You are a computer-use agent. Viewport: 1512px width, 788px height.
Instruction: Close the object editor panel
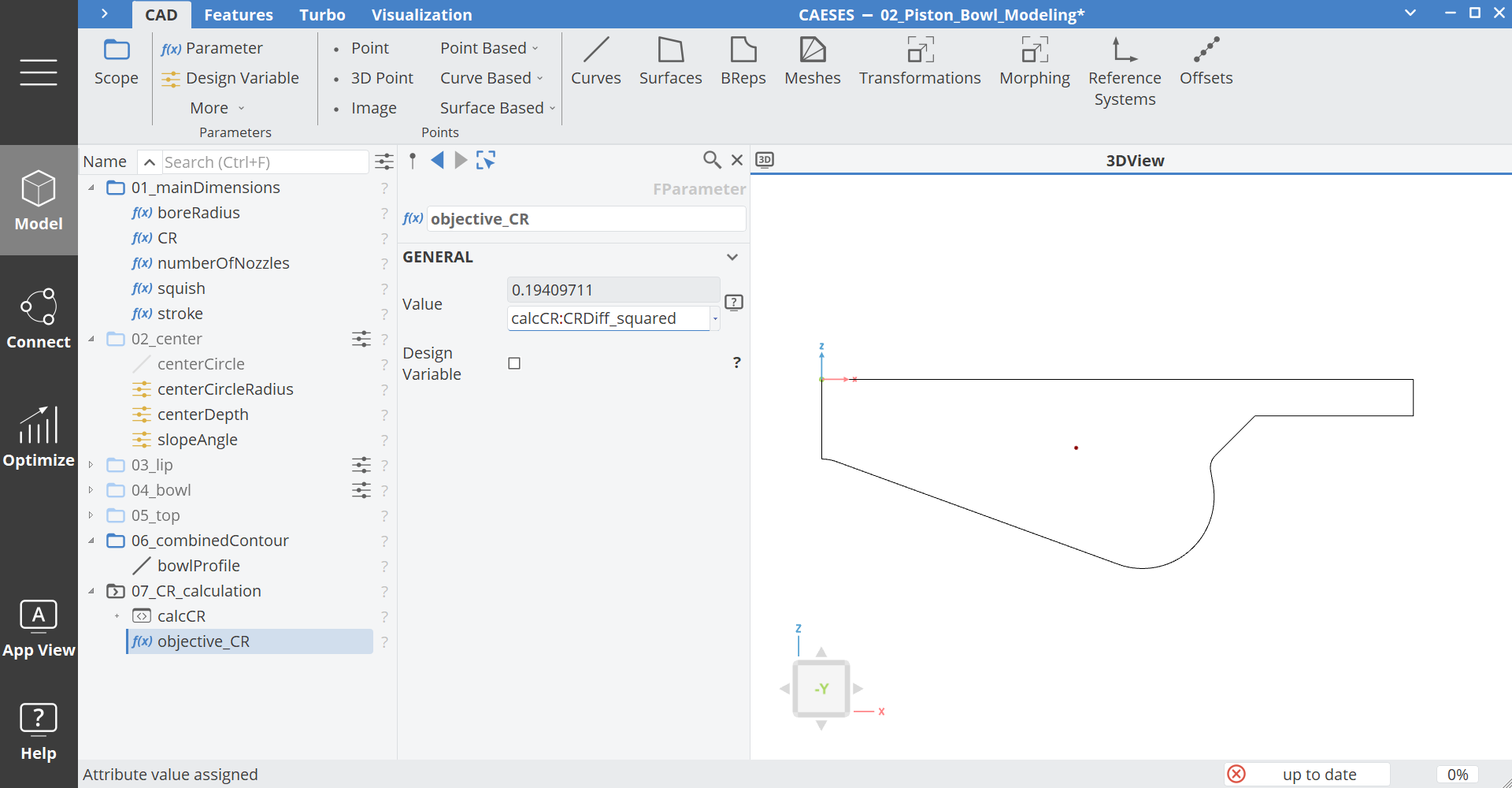pos(737,160)
